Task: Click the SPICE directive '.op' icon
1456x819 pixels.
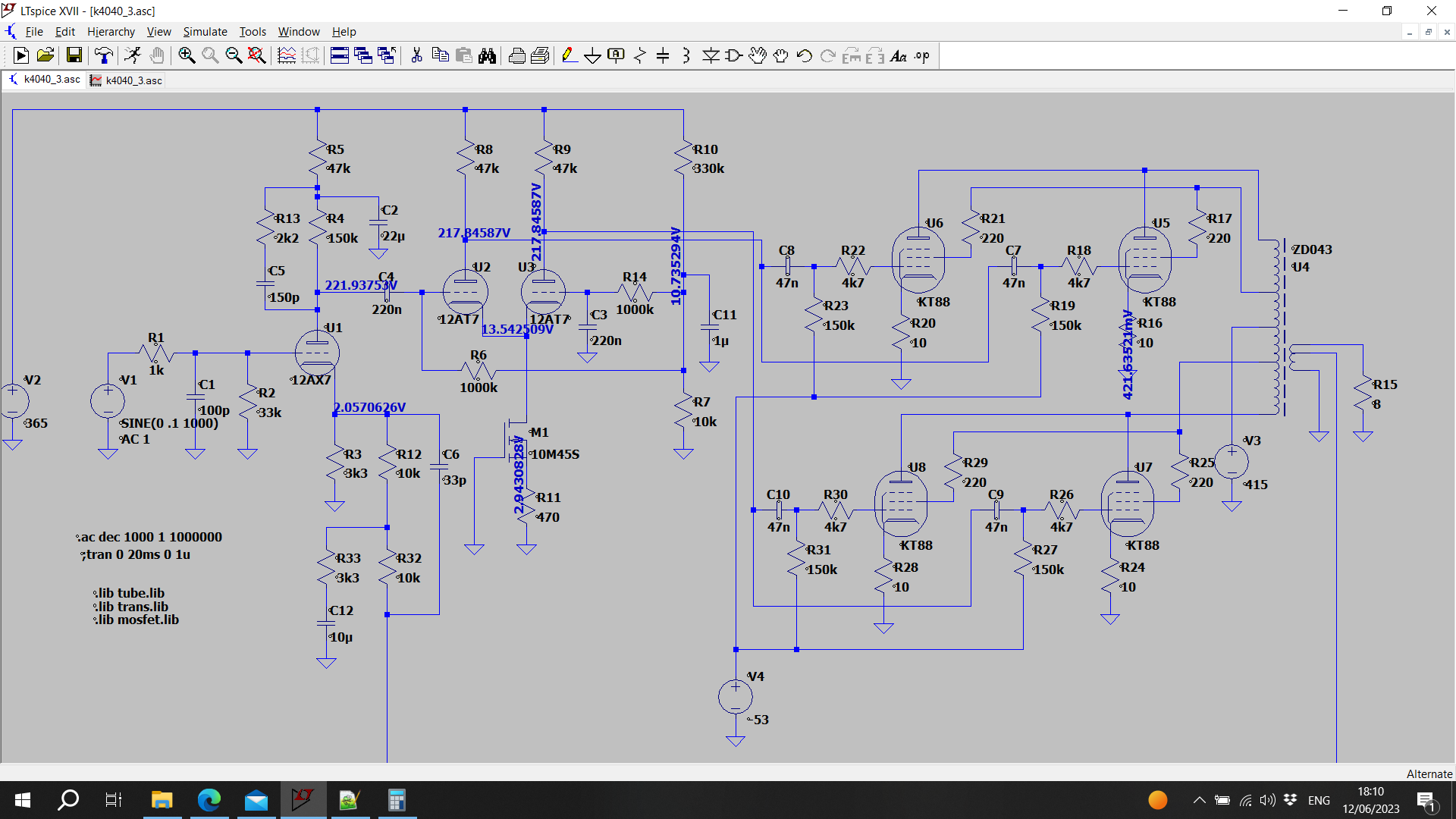Action: tap(922, 55)
